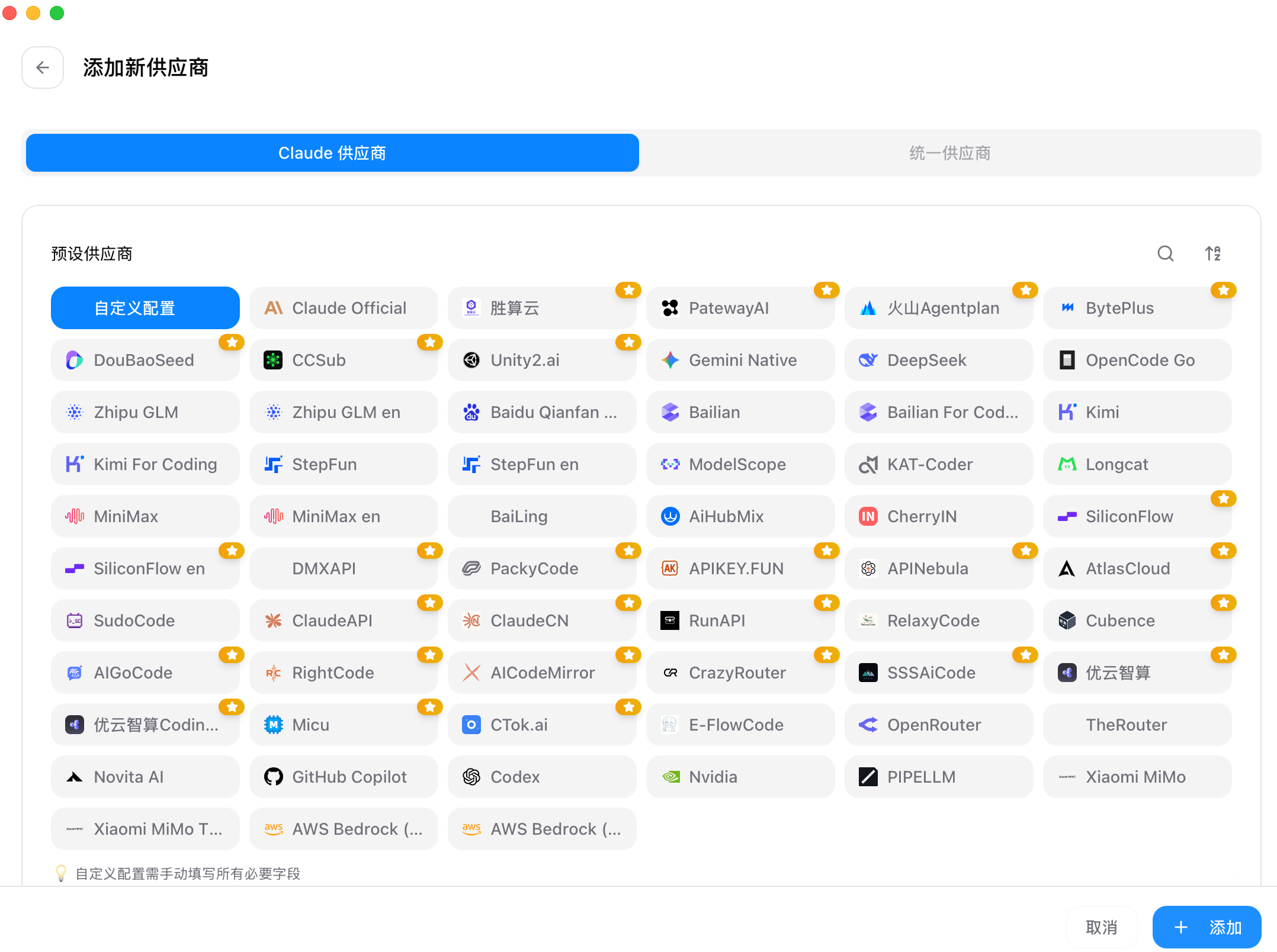Click the Claude Official logo icon
Image resolution: width=1277 pixels, height=952 pixels.
[x=273, y=308]
